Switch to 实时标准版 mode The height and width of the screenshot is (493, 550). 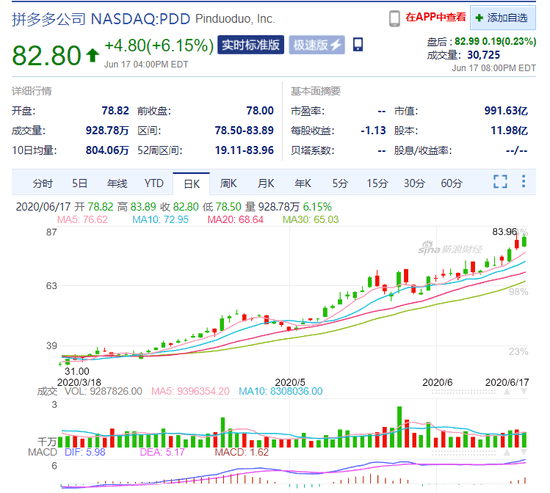point(250,45)
